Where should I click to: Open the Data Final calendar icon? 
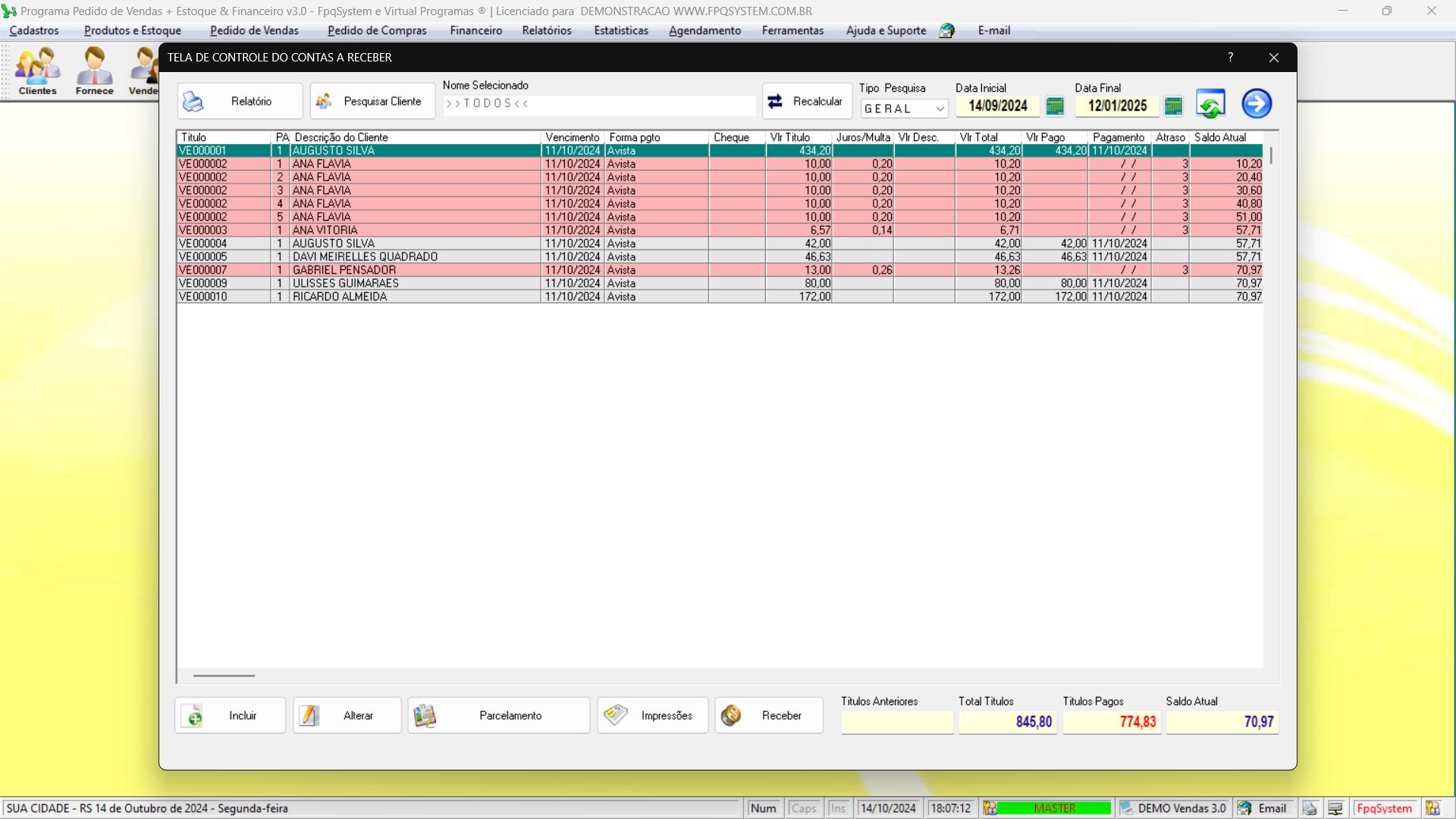(1173, 106)
